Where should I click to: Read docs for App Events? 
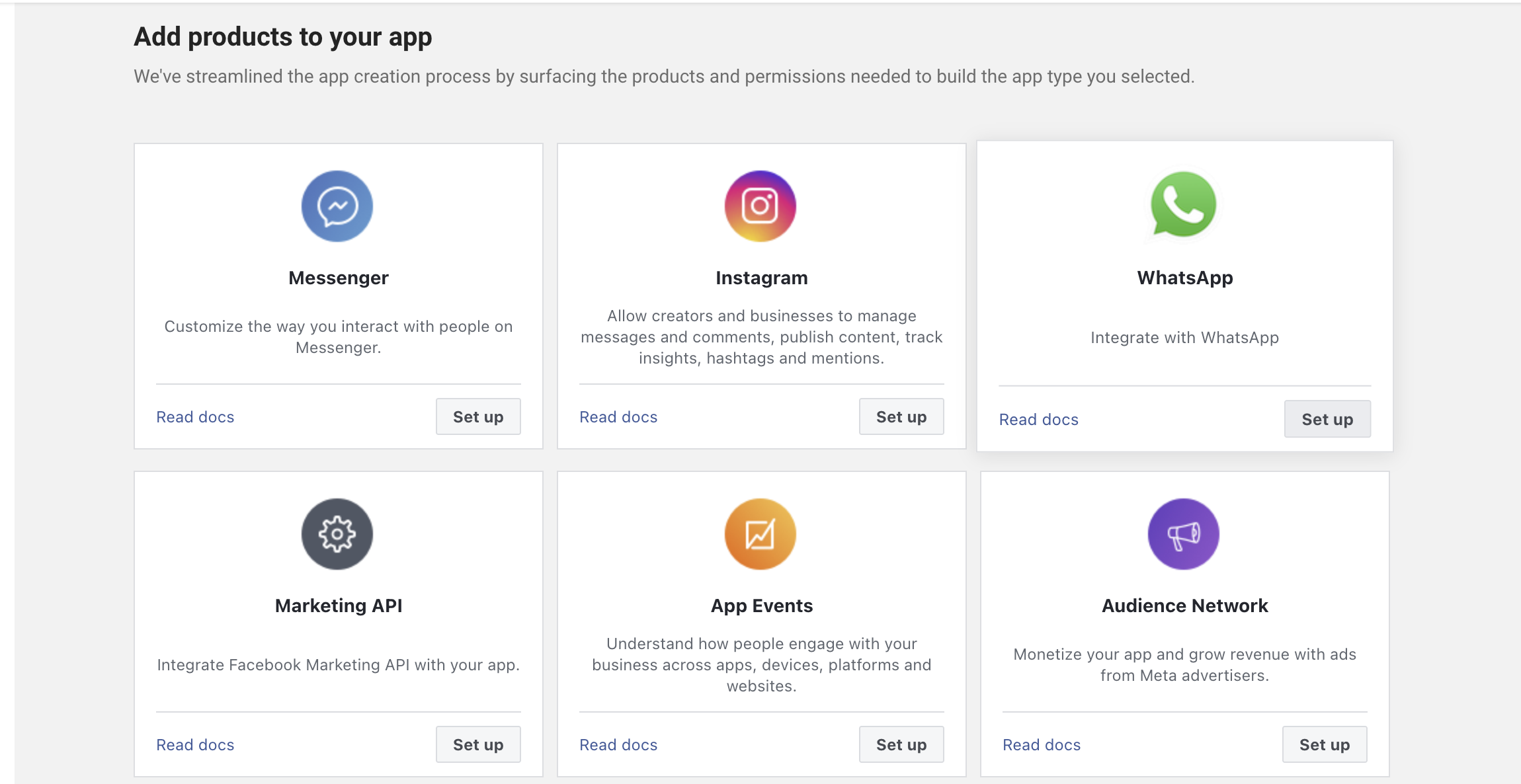[618, 744]
